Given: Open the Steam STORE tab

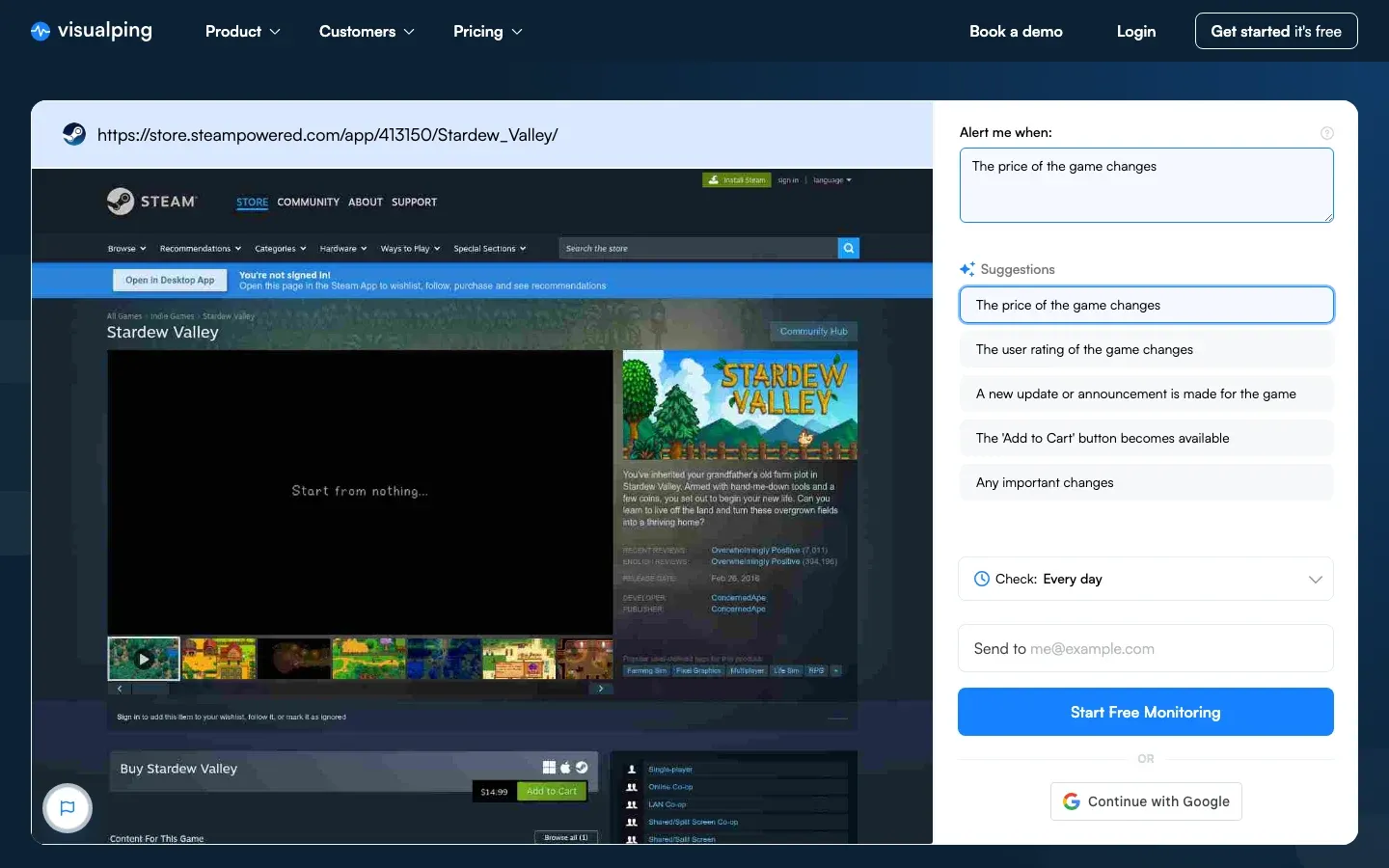Looking at the screenshot, I should click(x=253, y=202).
